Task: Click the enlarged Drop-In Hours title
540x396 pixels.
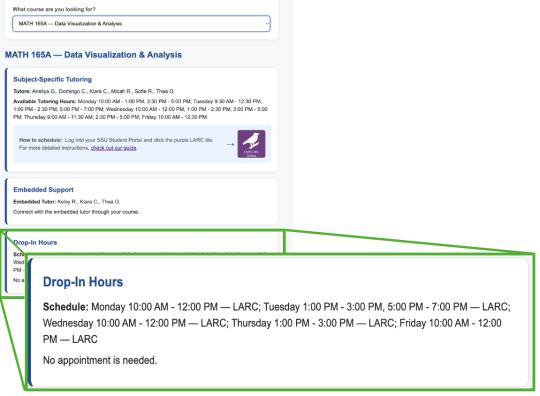Action: click(83, 282)
